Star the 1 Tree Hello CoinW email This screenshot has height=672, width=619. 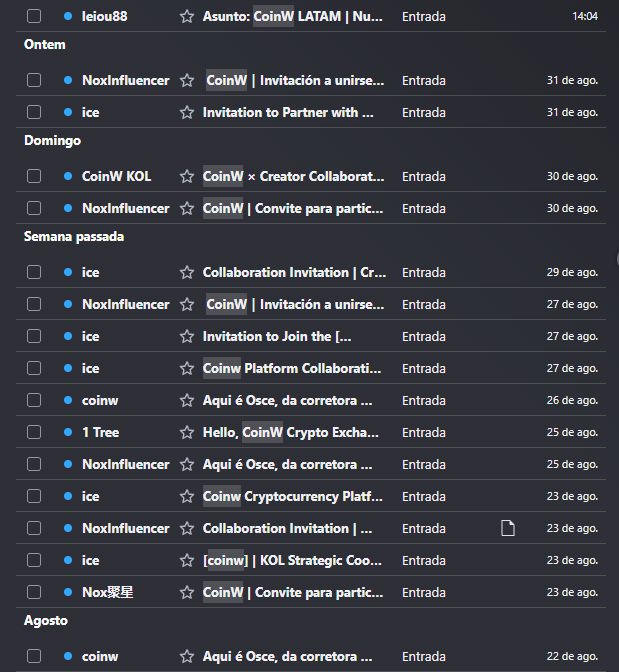click(x=187, y=432)
